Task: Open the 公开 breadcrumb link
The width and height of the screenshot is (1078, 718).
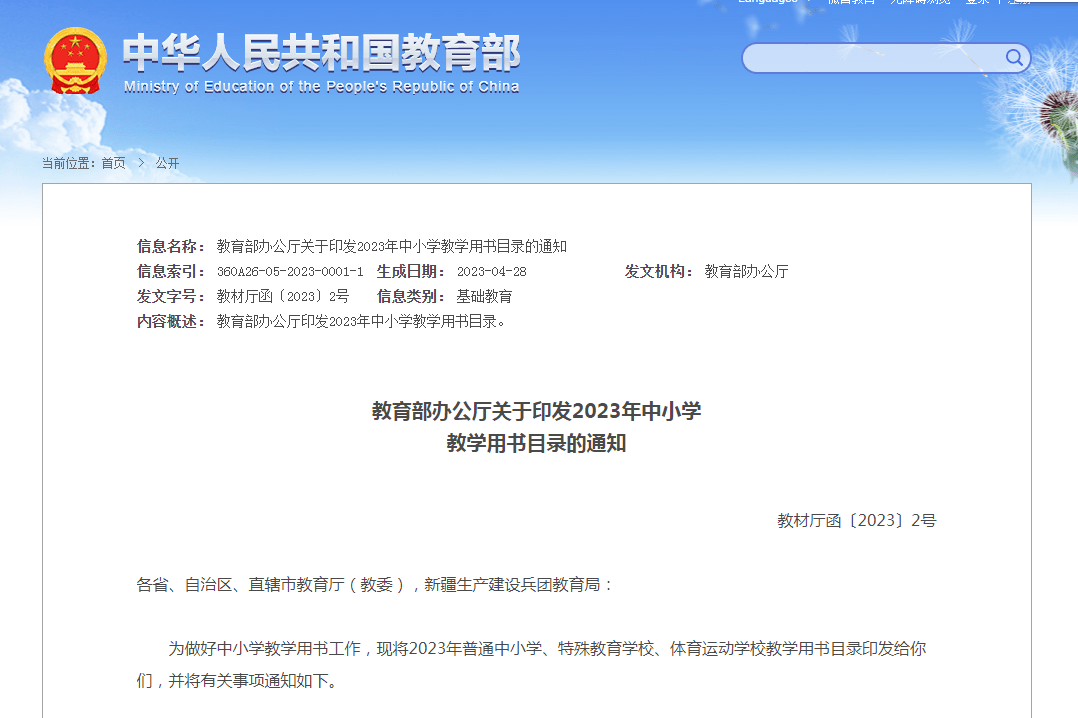Action: (x=167, y=163)
